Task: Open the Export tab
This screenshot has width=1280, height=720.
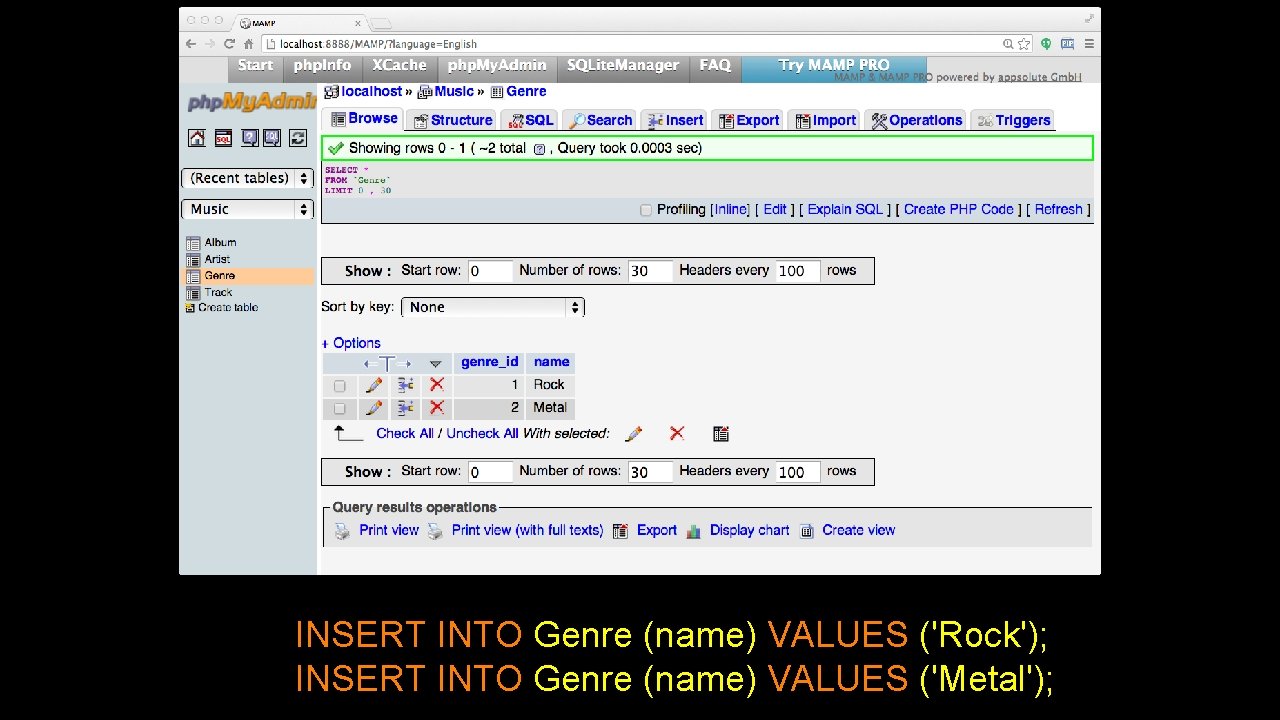Action: click(749, 120)
